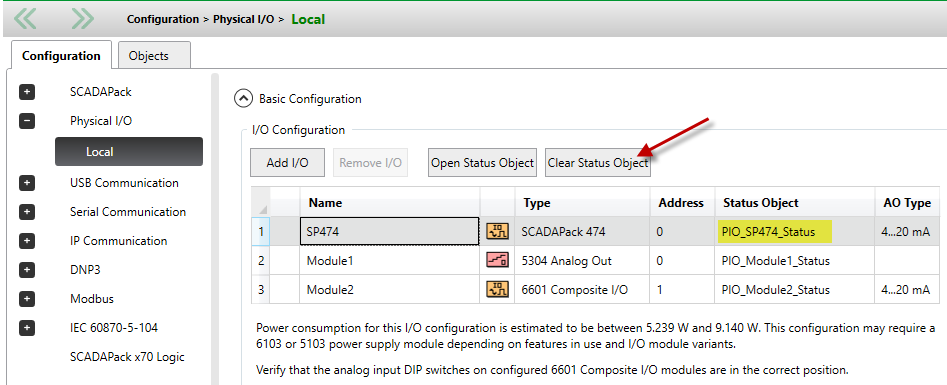This screenshot has height=385, width=947.
Task: Click the Remove I/O button
Action: 370,163
